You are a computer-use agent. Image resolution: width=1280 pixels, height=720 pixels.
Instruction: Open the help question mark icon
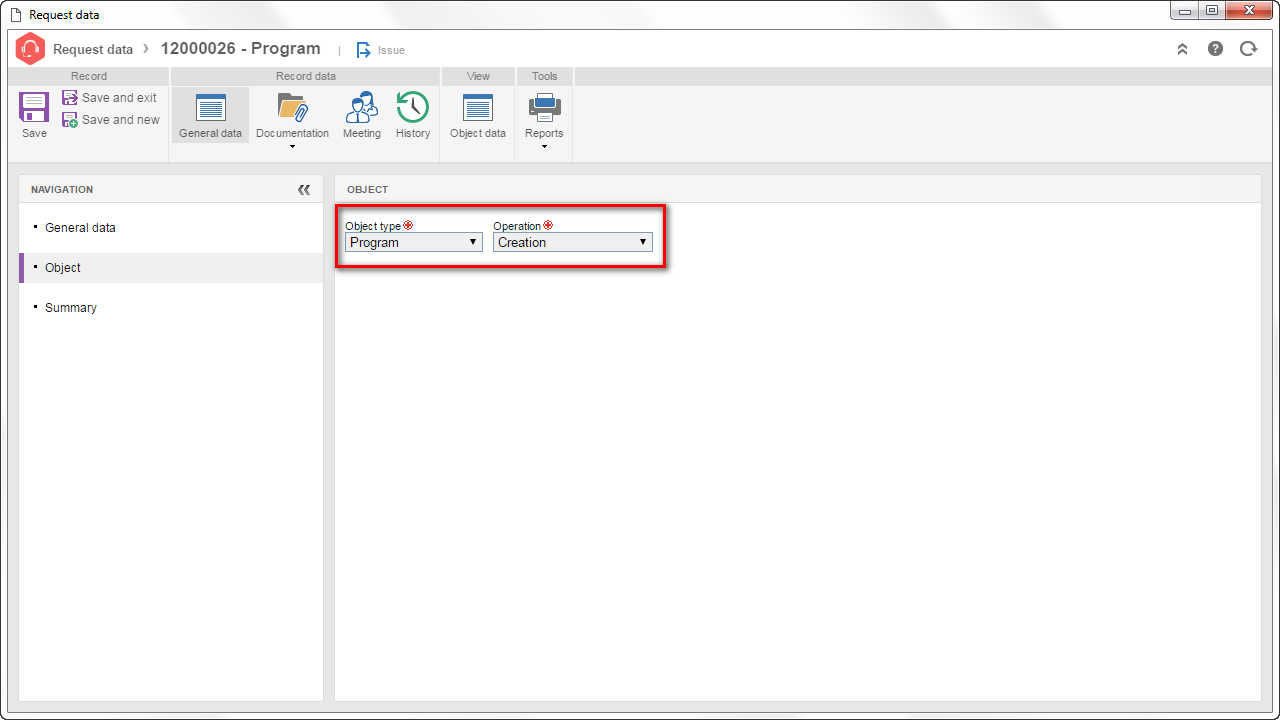(x=1215, y=49)
